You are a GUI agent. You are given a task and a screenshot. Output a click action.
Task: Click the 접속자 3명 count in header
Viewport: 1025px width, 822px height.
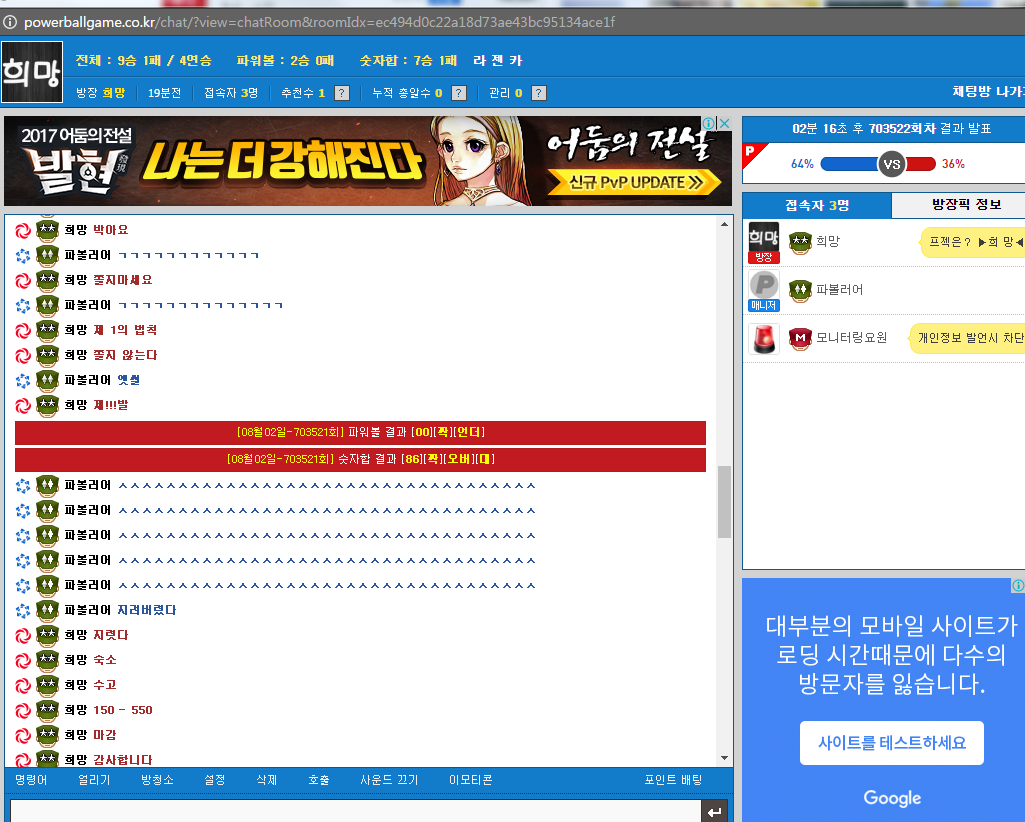coord(231,93)
